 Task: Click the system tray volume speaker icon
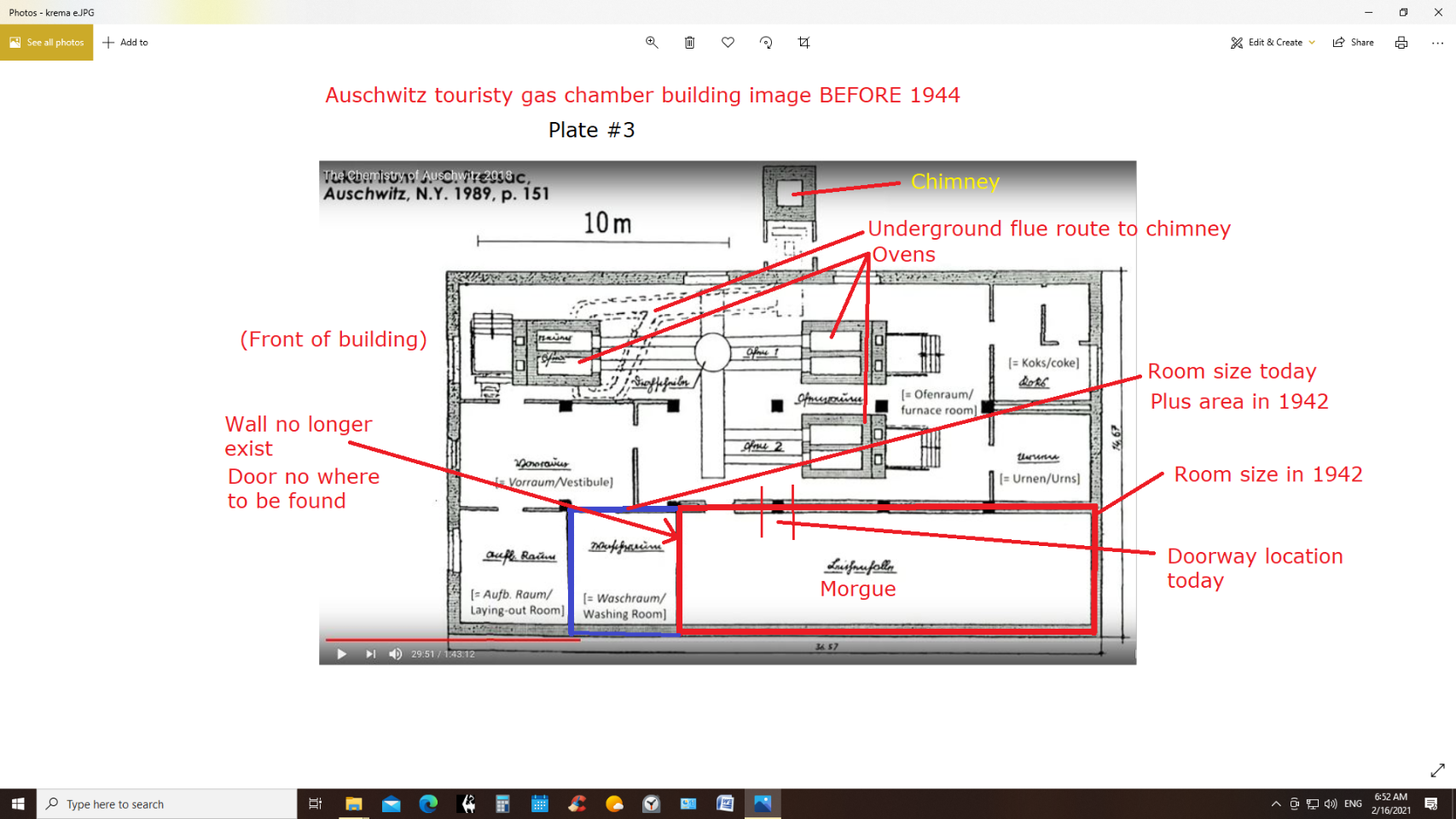(x=1331, y=804)
